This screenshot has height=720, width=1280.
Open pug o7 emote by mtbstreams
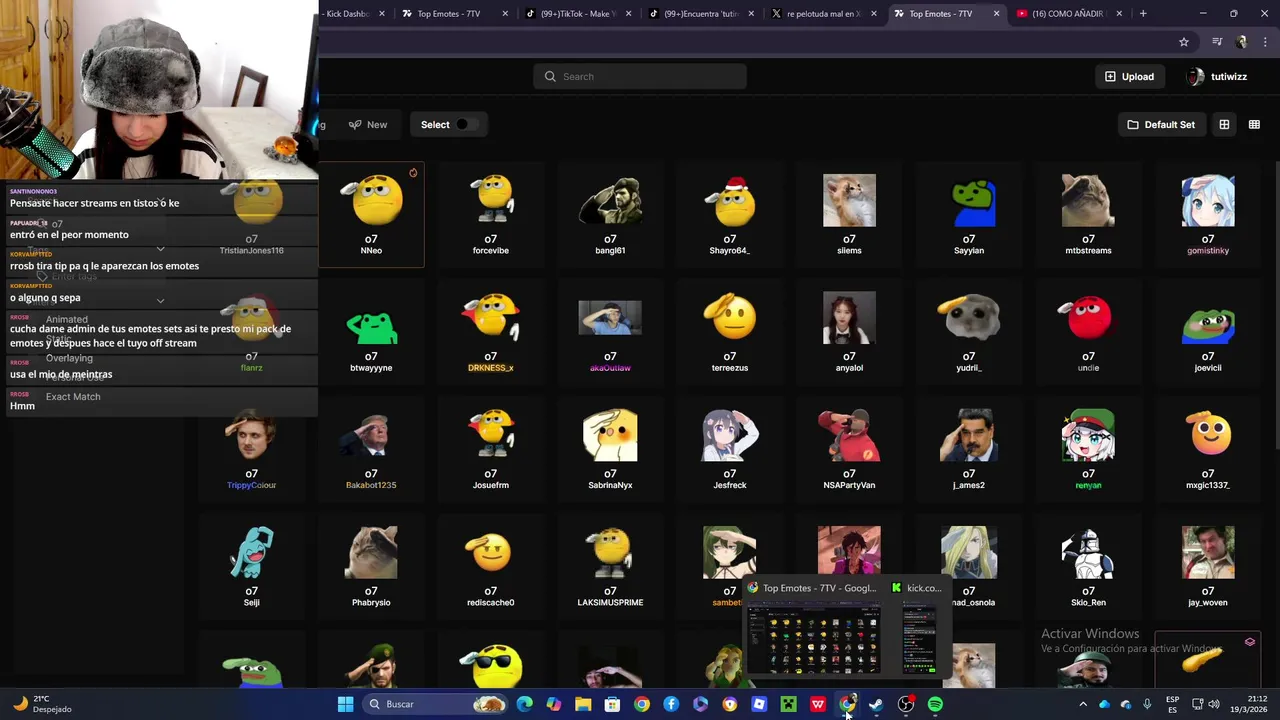click(x=1088, y=215)
